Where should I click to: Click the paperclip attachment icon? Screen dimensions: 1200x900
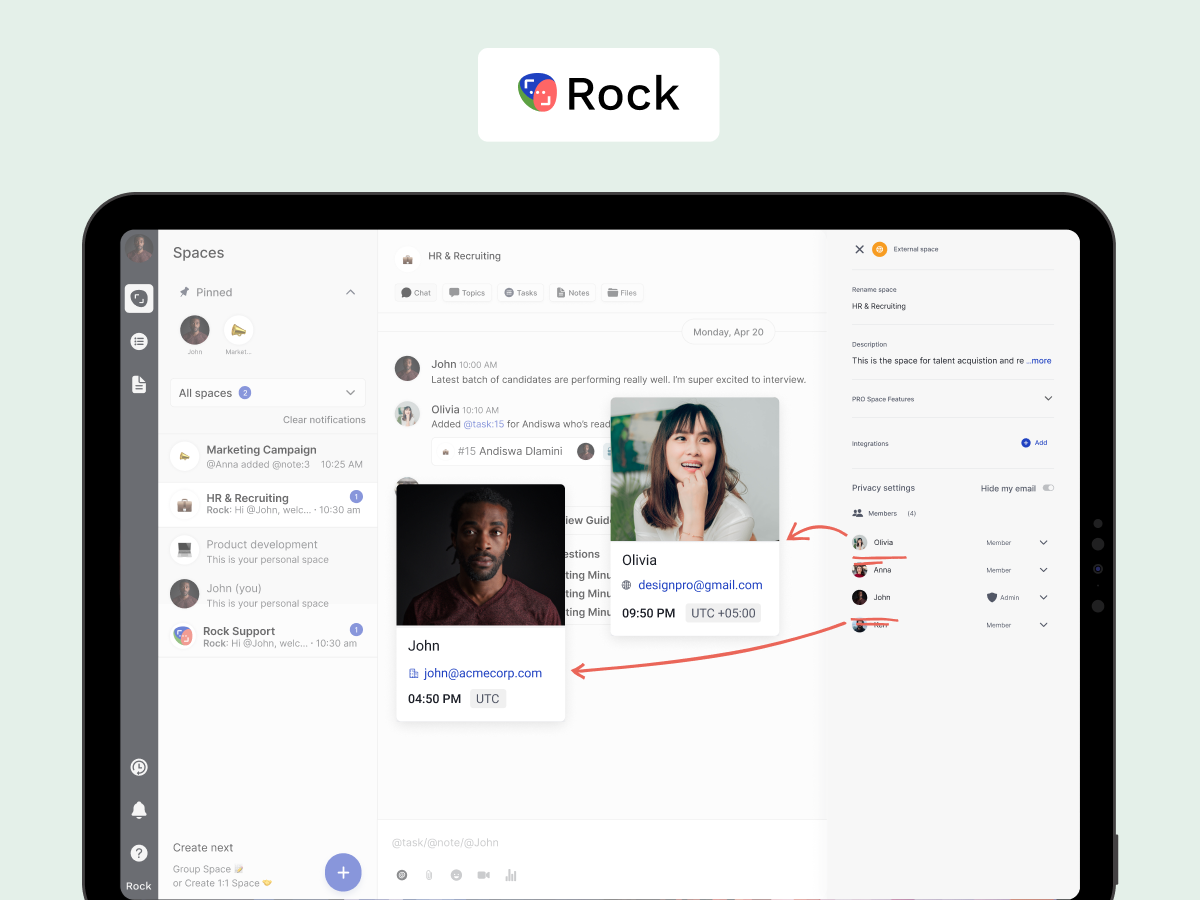[x=429, y=875]
